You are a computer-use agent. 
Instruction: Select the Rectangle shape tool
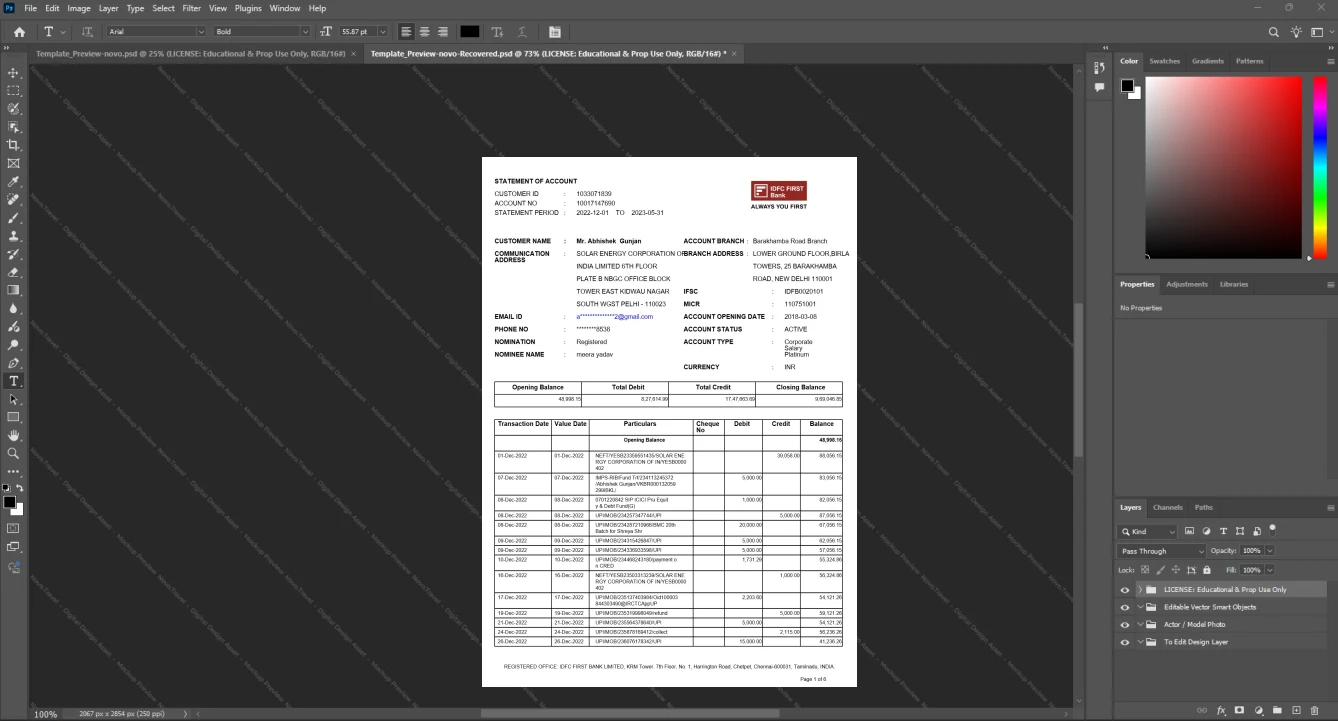[x=14, y=417]
